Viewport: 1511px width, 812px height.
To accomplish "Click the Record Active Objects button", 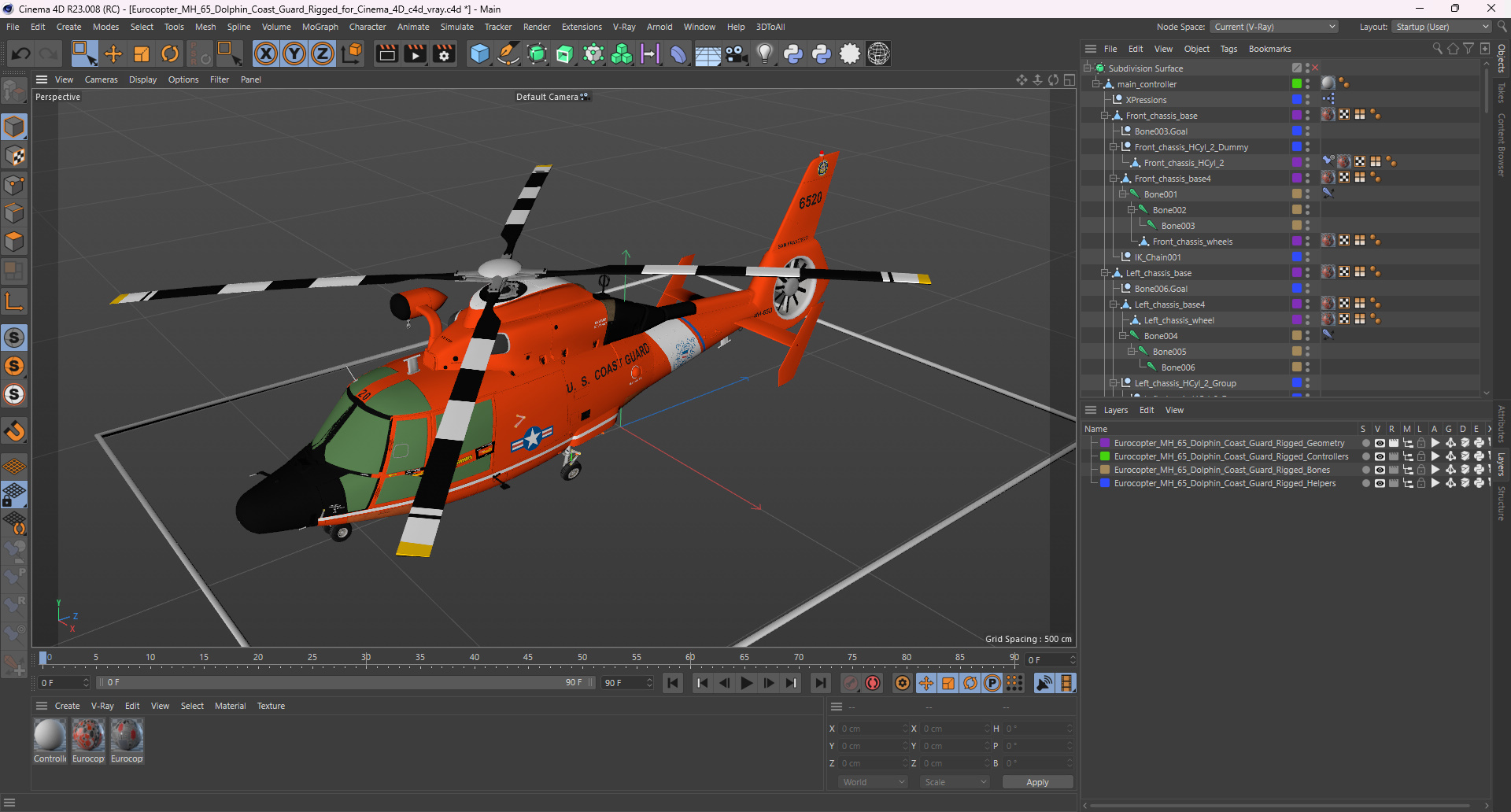I will (851, 683).
